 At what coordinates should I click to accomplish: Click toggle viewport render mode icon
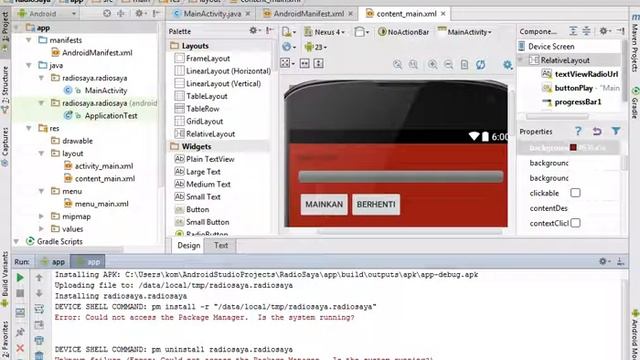(286, 63)
